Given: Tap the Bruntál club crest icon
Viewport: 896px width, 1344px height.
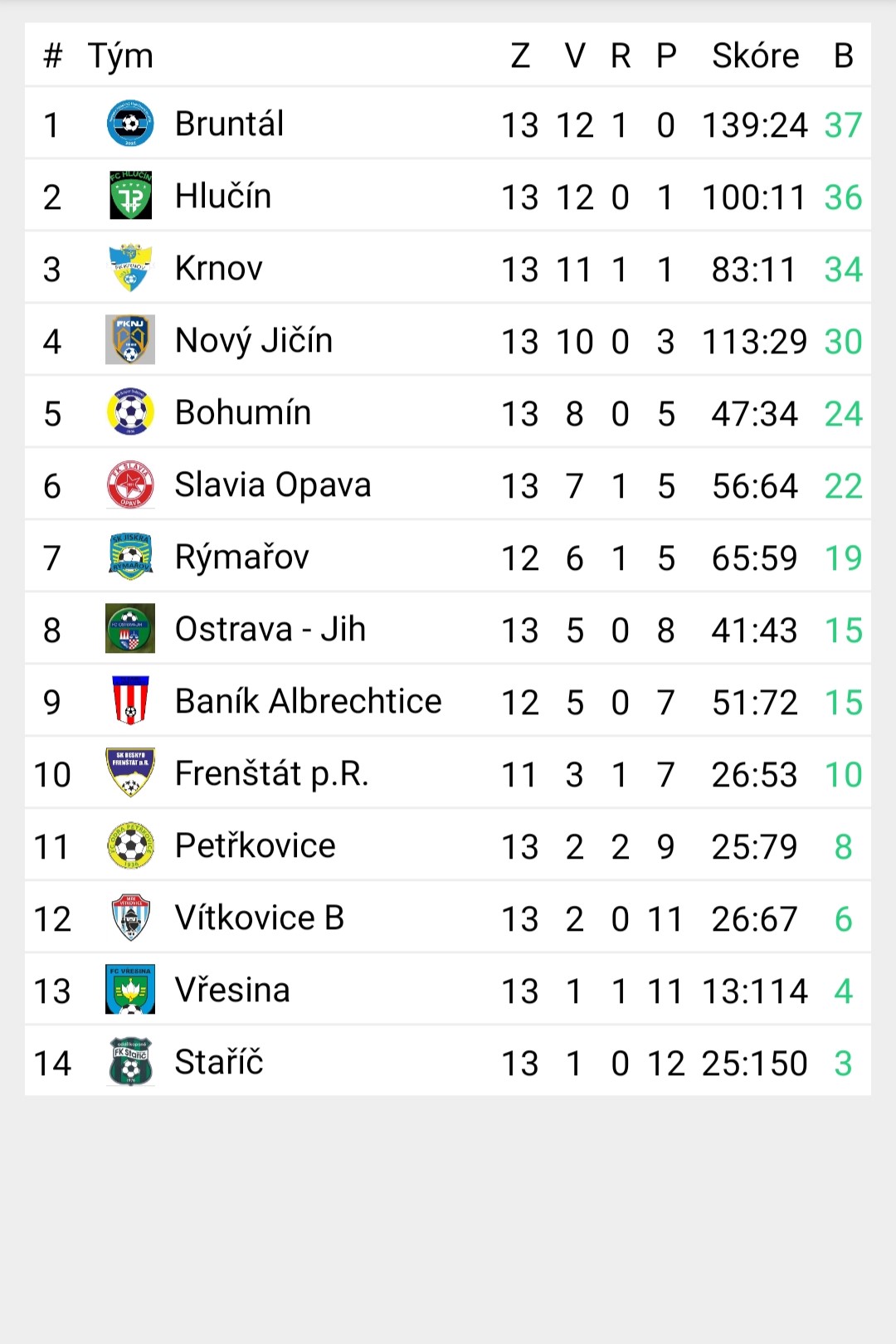Looking at the screenshot, I should [130, 124].
